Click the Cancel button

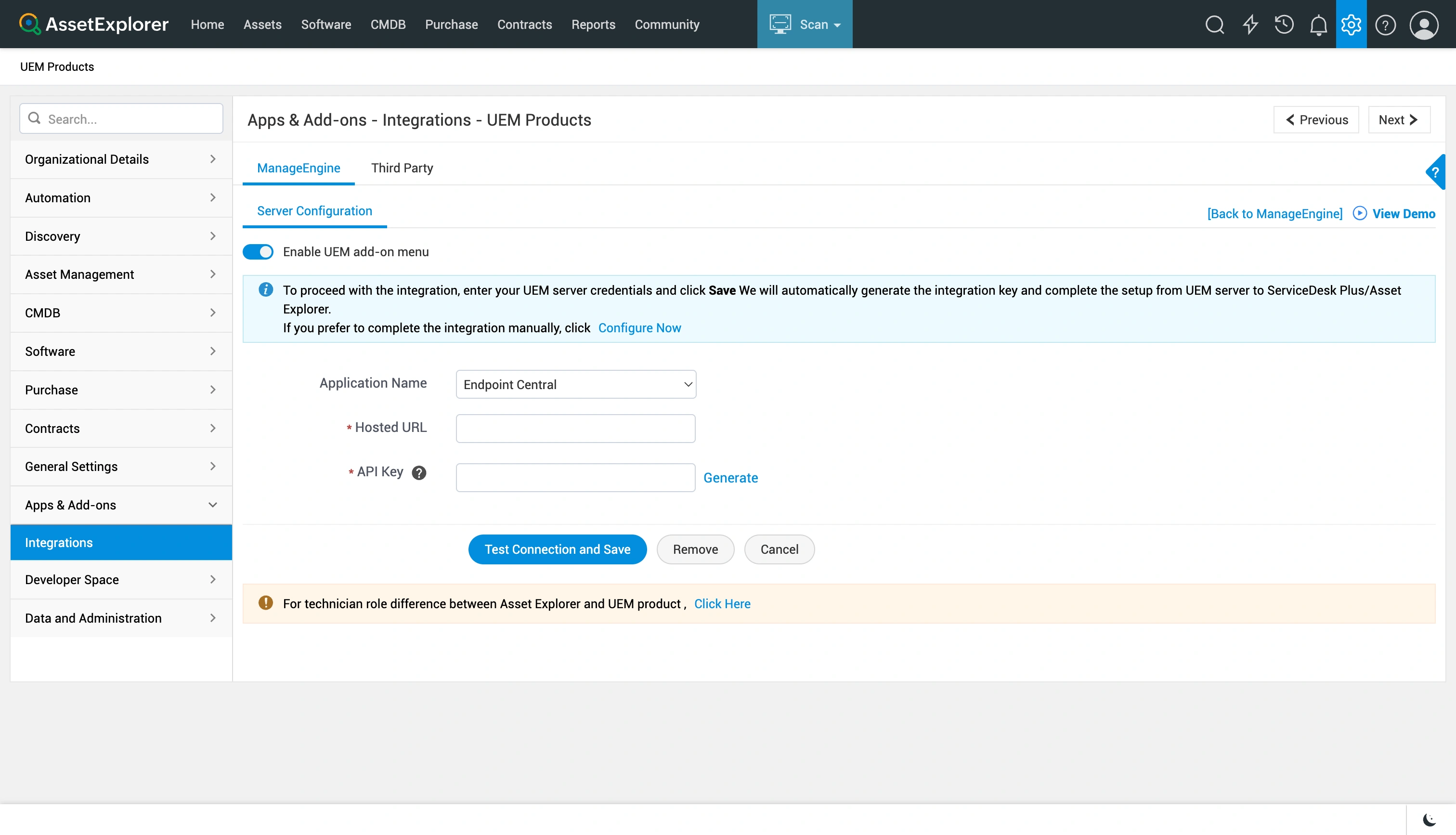tap(780, 549)
